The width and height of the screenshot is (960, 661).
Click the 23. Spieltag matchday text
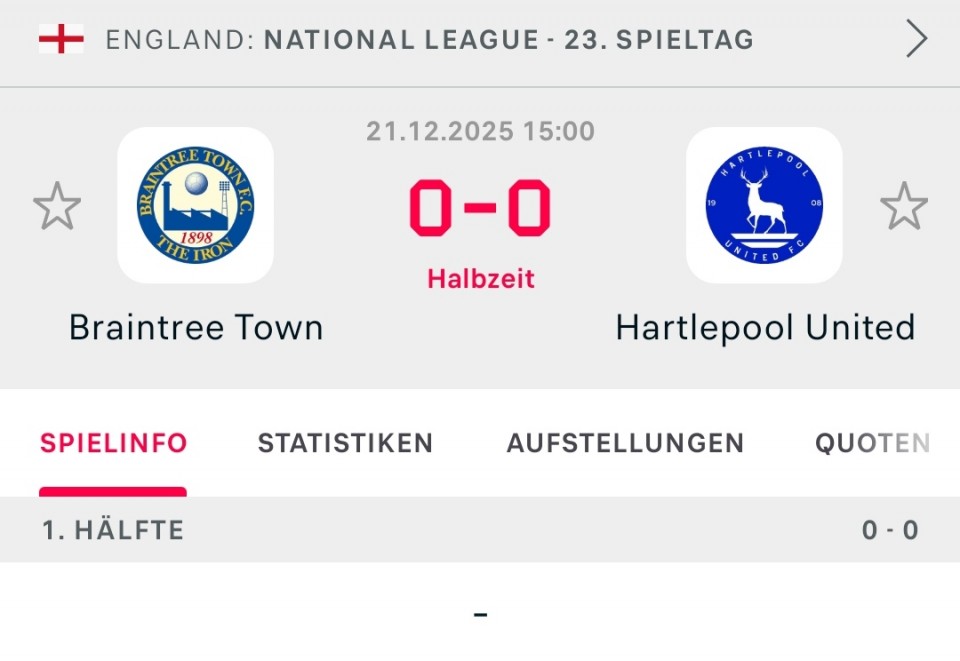659,40
